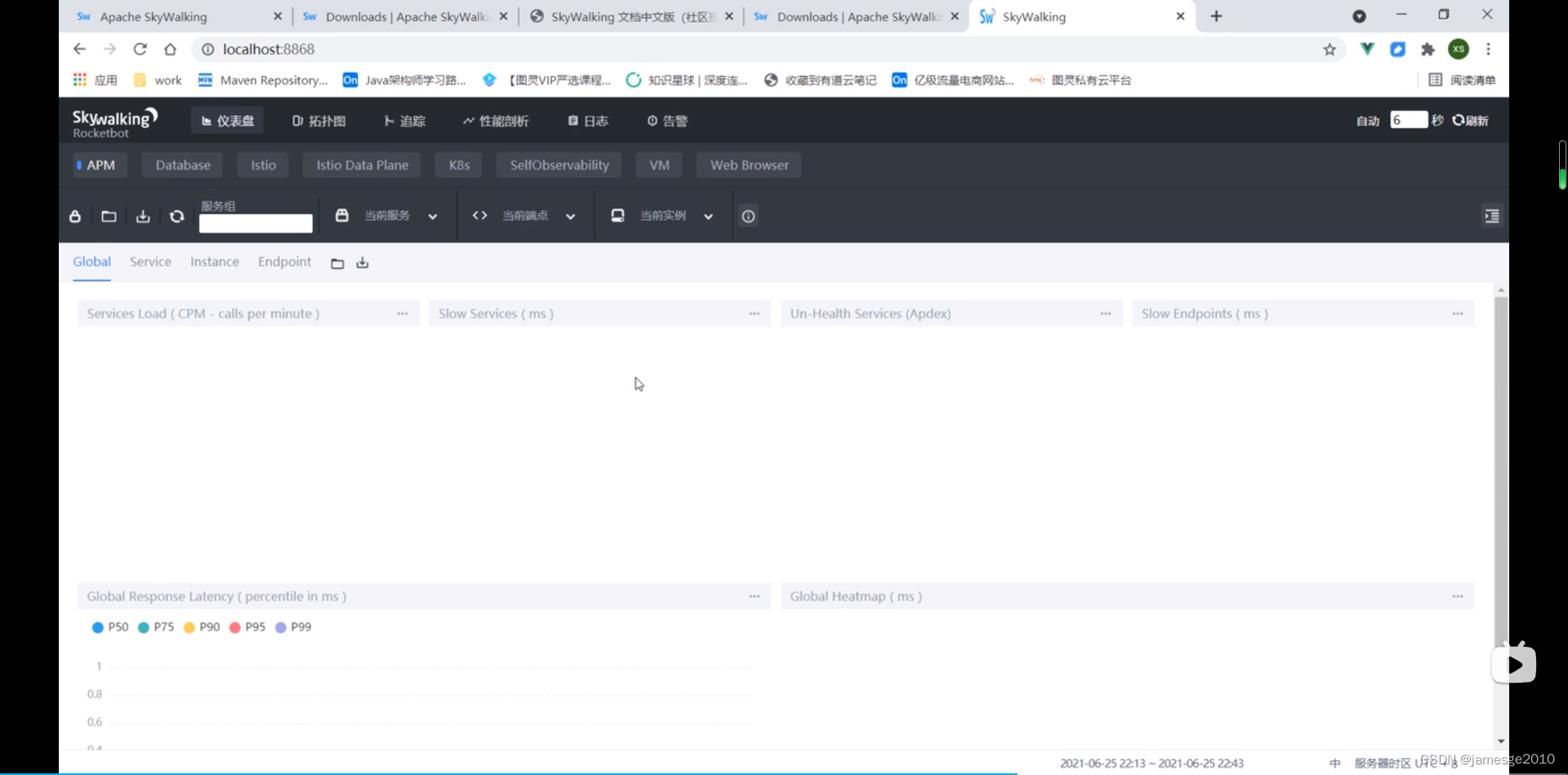Toggle the side panel icon at right
The height and width of the screenshot is (775, 1568).
point(1492,216)
